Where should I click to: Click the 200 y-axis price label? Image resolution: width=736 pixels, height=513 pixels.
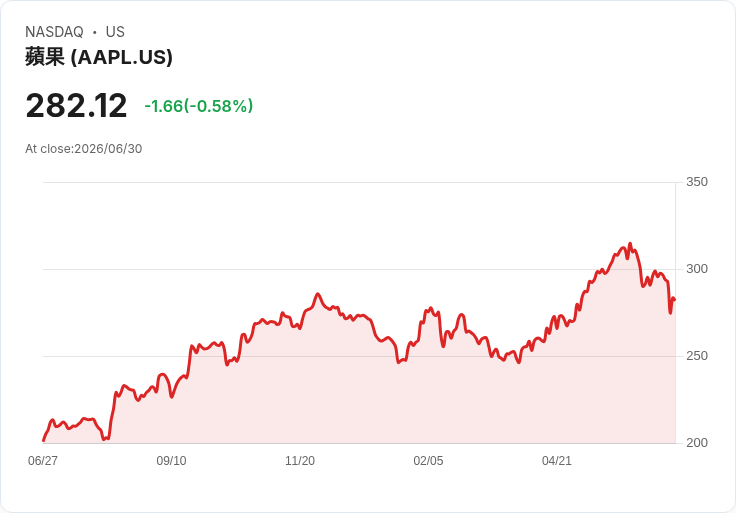click(697, 443)
